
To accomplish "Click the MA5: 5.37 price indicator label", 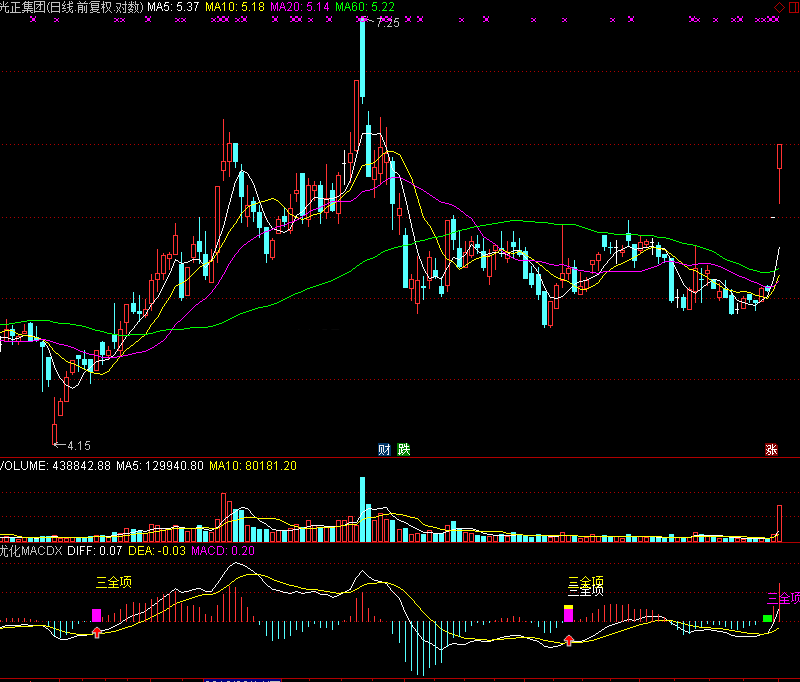I will 173,7.
